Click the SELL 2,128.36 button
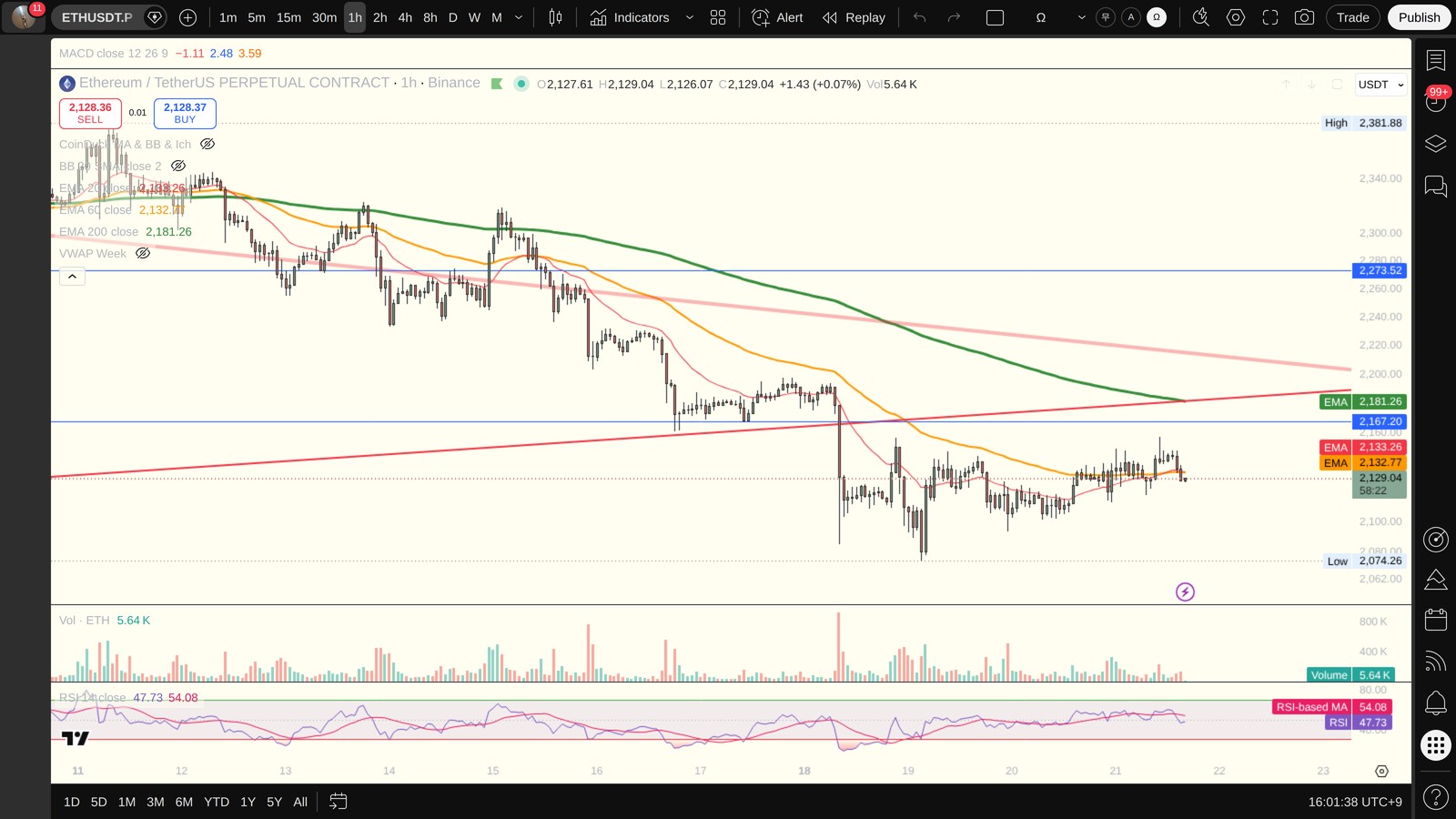The image size is (1456, 819). pyautogui.click(x=90, y=113)
